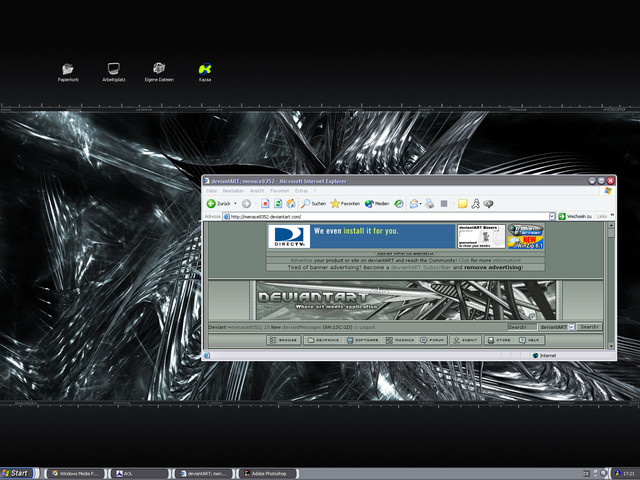Viewport: 640px width, 480px height.
Task: Select the Kazaa desktop shortcut
Action: pos(205,72)
